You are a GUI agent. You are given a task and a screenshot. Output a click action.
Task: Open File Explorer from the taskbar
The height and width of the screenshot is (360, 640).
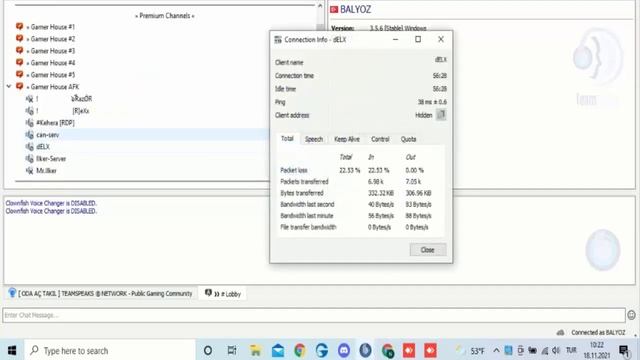pyautogui.click(x=256, y=350)
